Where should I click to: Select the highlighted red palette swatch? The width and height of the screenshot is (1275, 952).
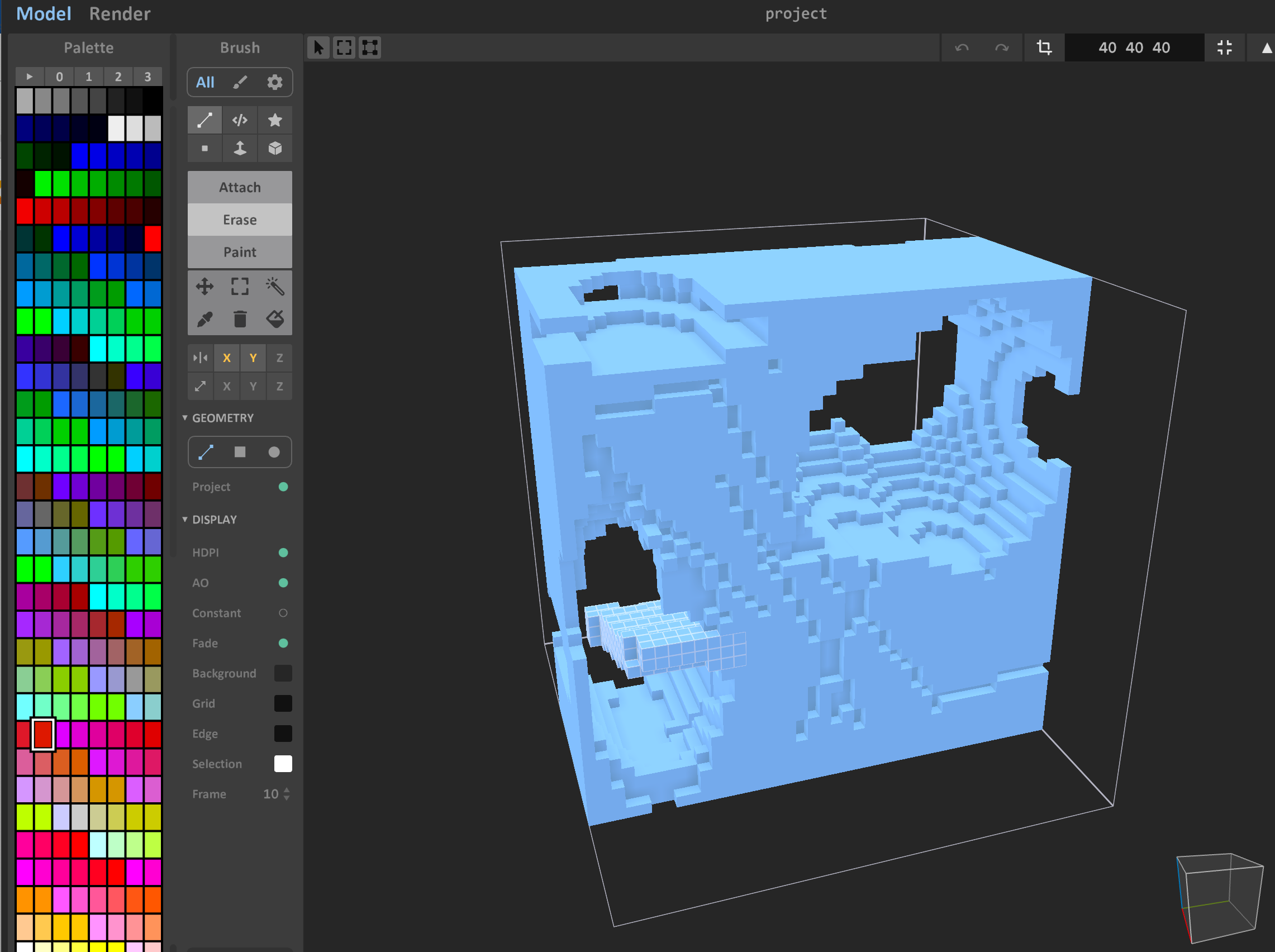43,734
